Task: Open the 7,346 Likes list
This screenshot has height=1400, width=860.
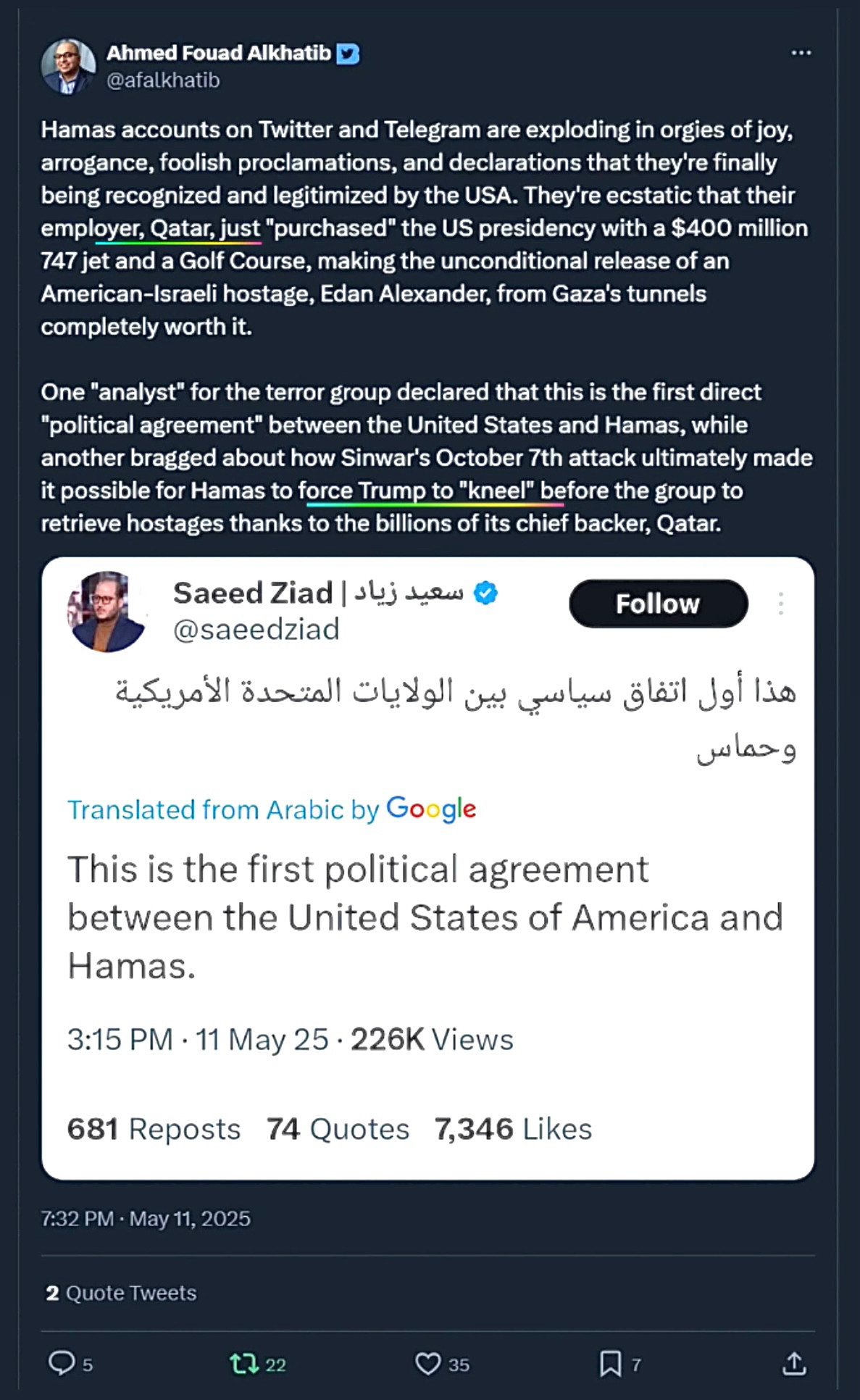Action: coord(513,1129)
